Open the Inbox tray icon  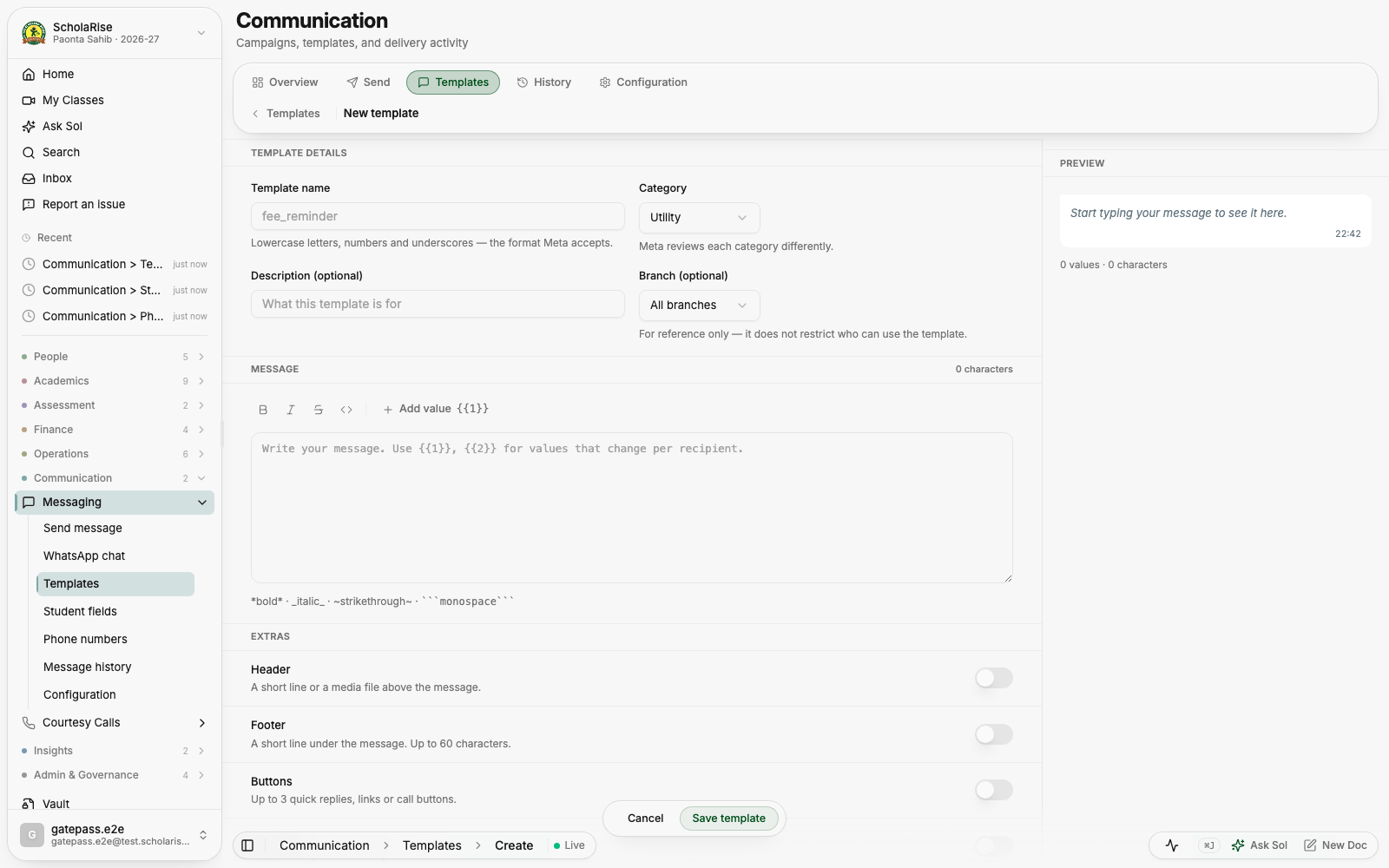point(29,178)
